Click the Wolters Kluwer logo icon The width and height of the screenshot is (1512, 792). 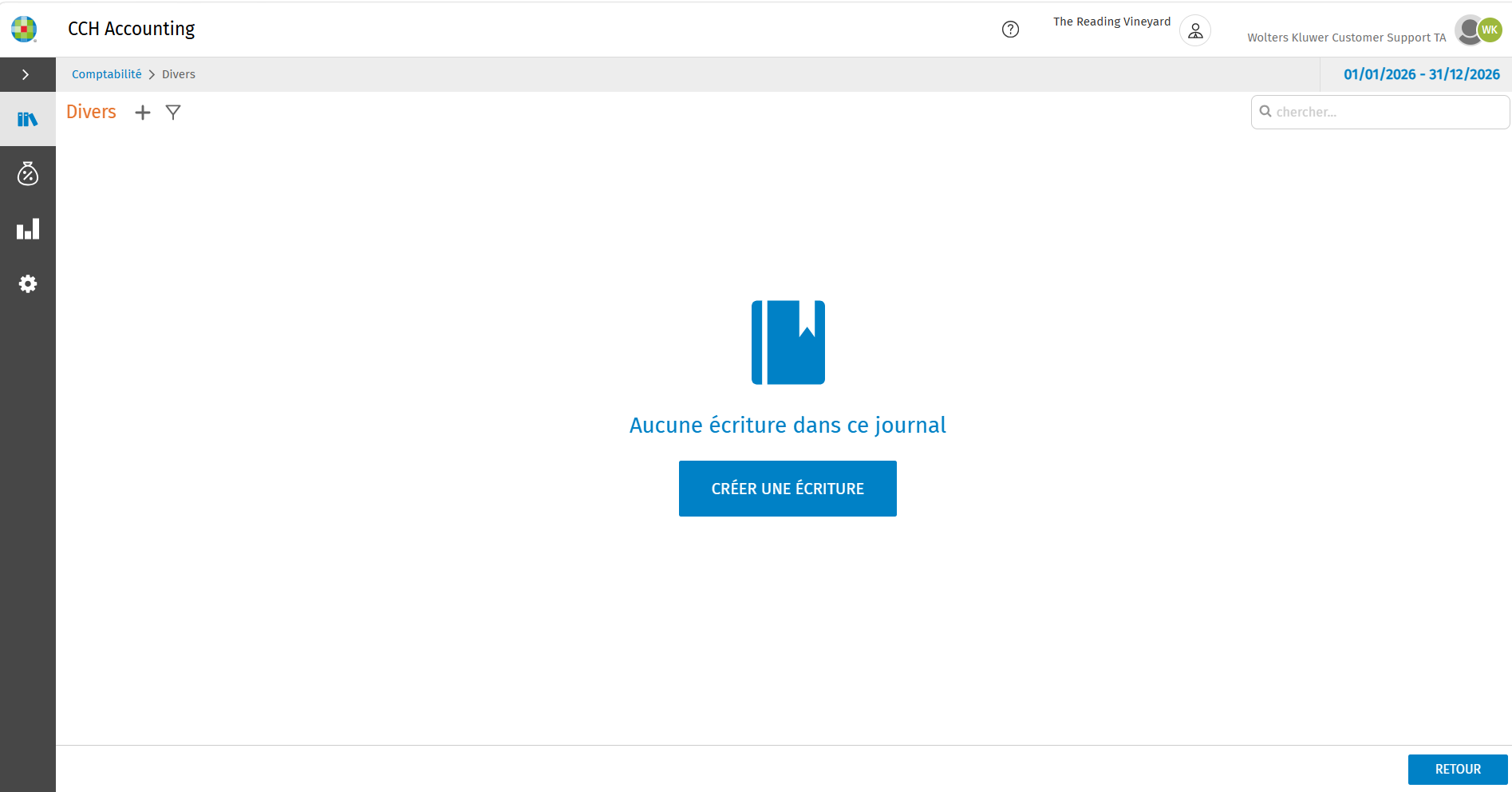24,29
